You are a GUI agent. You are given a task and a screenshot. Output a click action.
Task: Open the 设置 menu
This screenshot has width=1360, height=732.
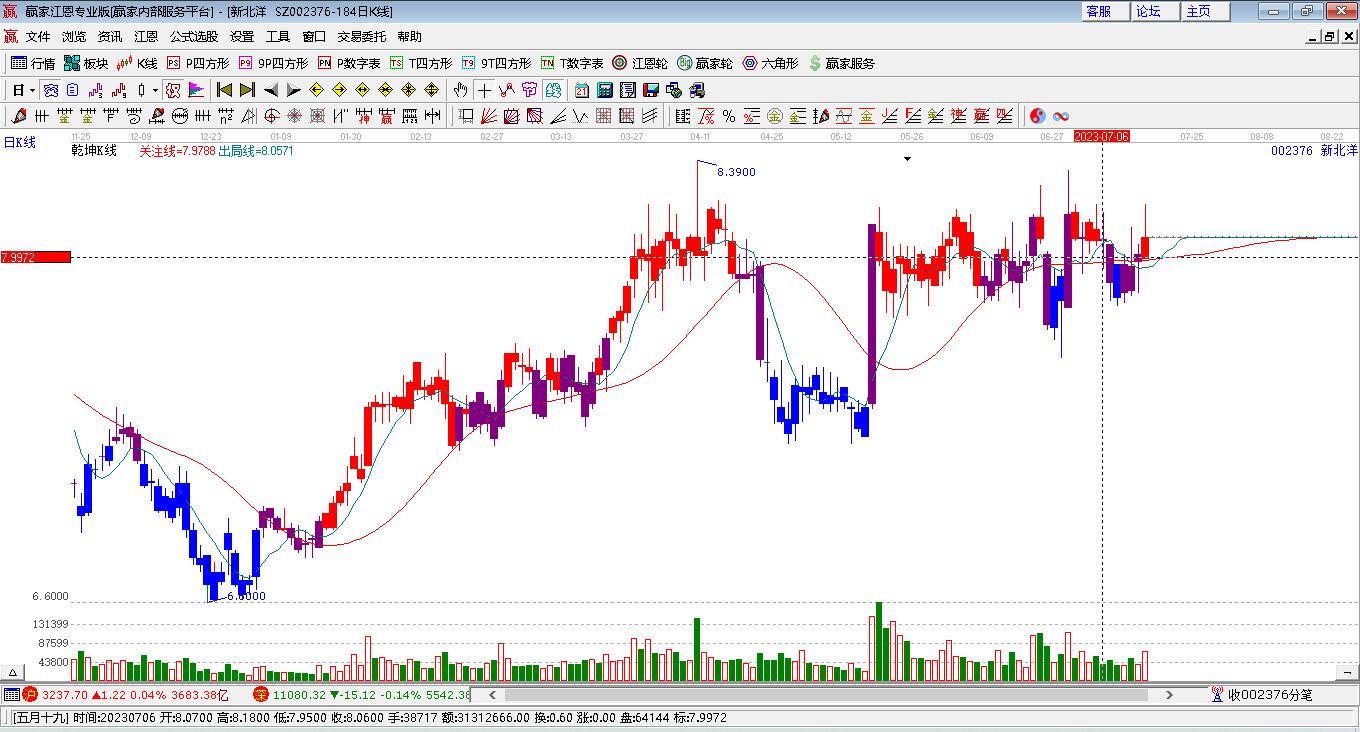point(242,37)
